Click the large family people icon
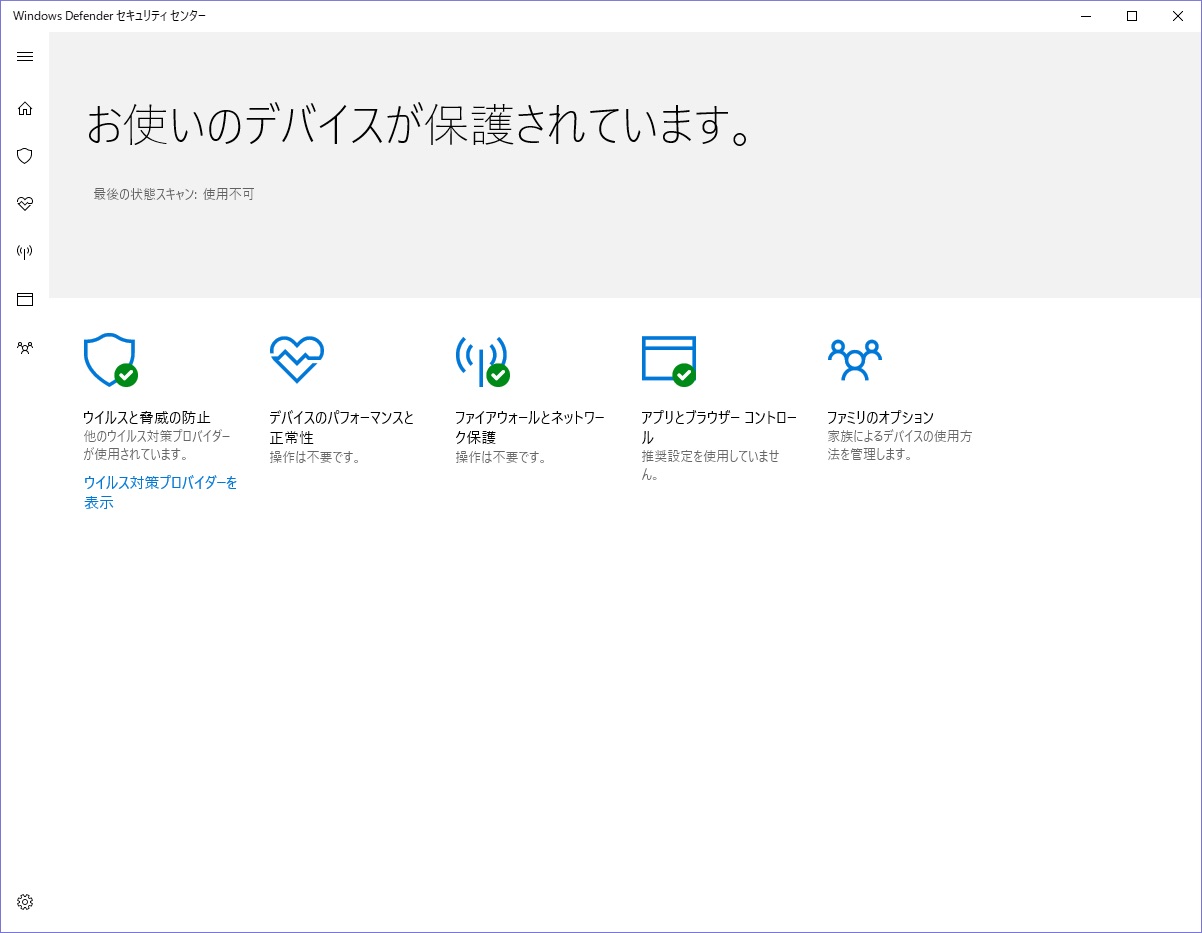This screenshot has height=933, width=1202. click(x=855, y=359)
